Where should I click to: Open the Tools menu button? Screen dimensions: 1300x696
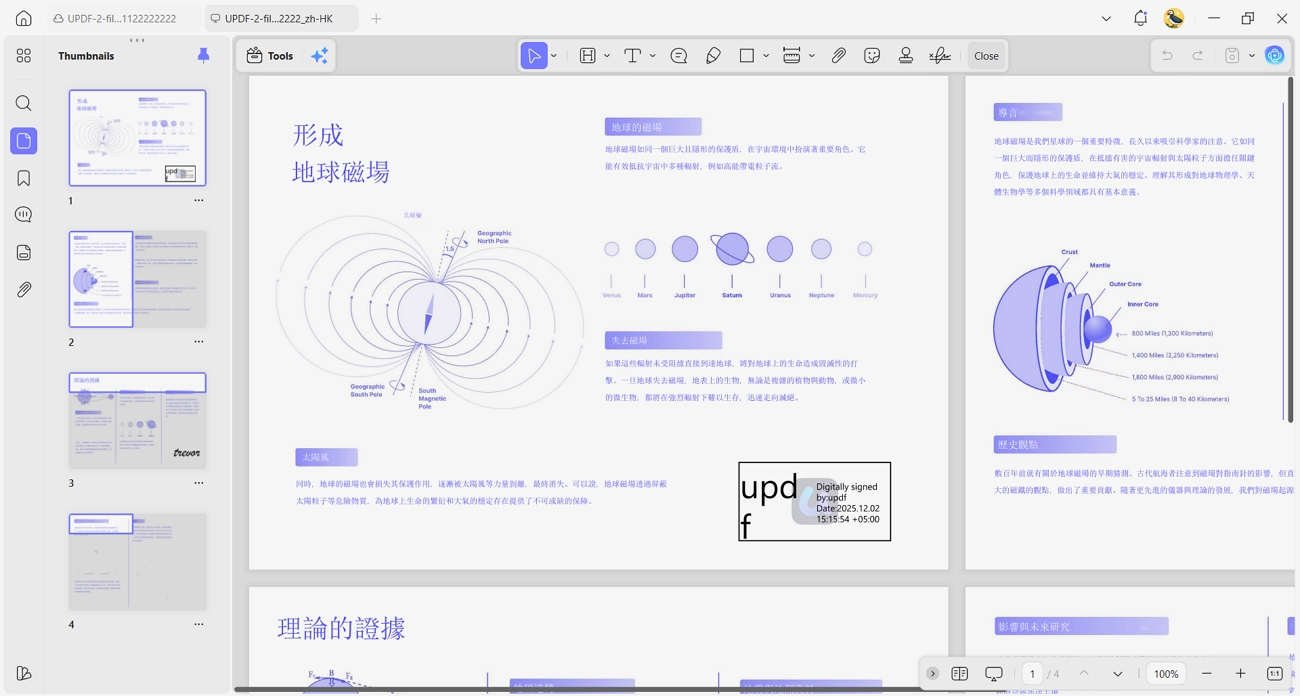click(270, 56)
